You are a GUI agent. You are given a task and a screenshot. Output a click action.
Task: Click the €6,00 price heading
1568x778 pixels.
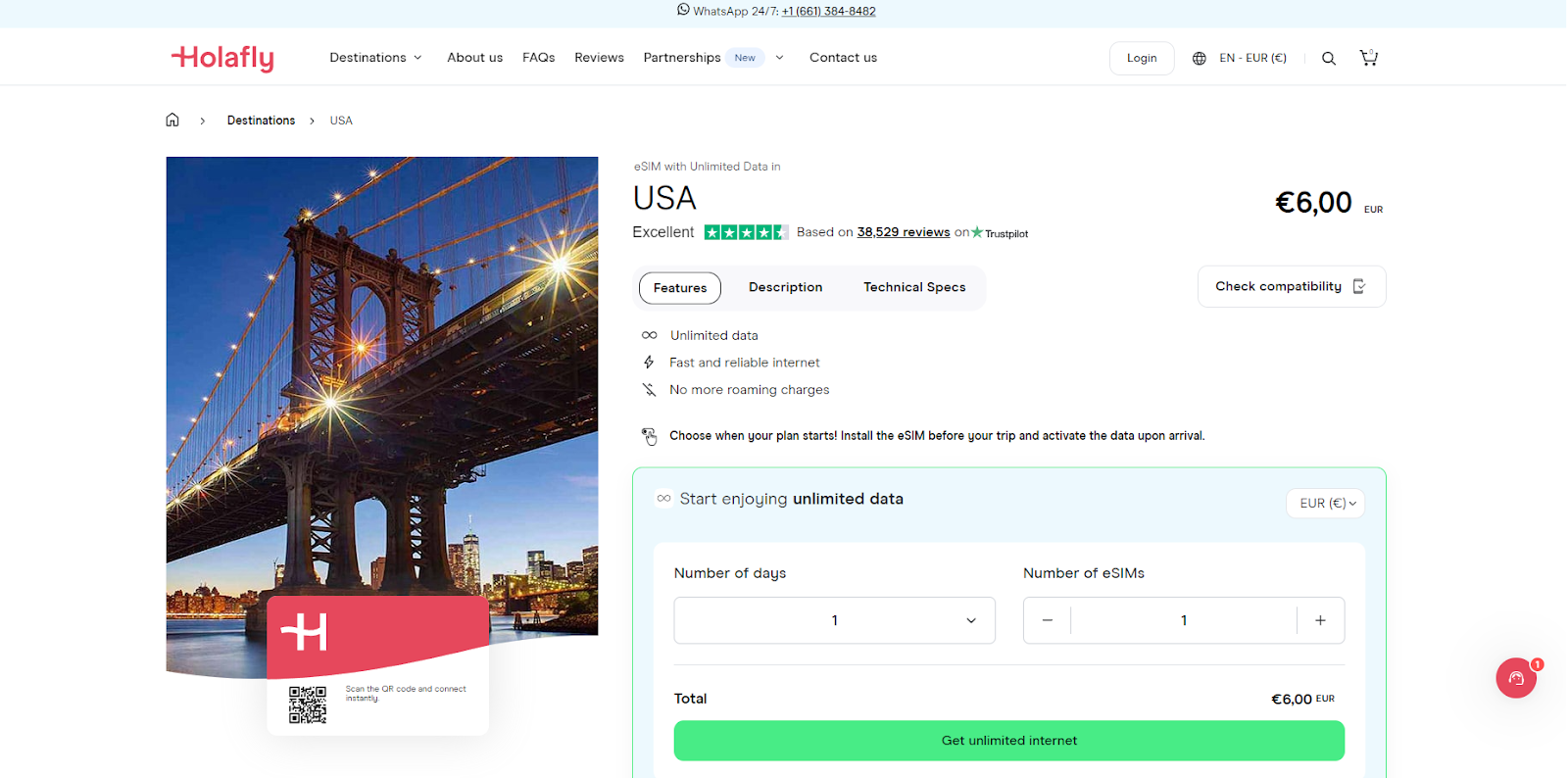coord(1313,203)
